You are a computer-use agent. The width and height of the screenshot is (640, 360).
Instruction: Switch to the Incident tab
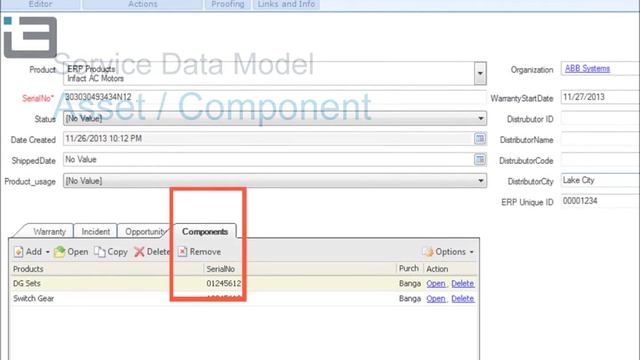coord(96,231)
